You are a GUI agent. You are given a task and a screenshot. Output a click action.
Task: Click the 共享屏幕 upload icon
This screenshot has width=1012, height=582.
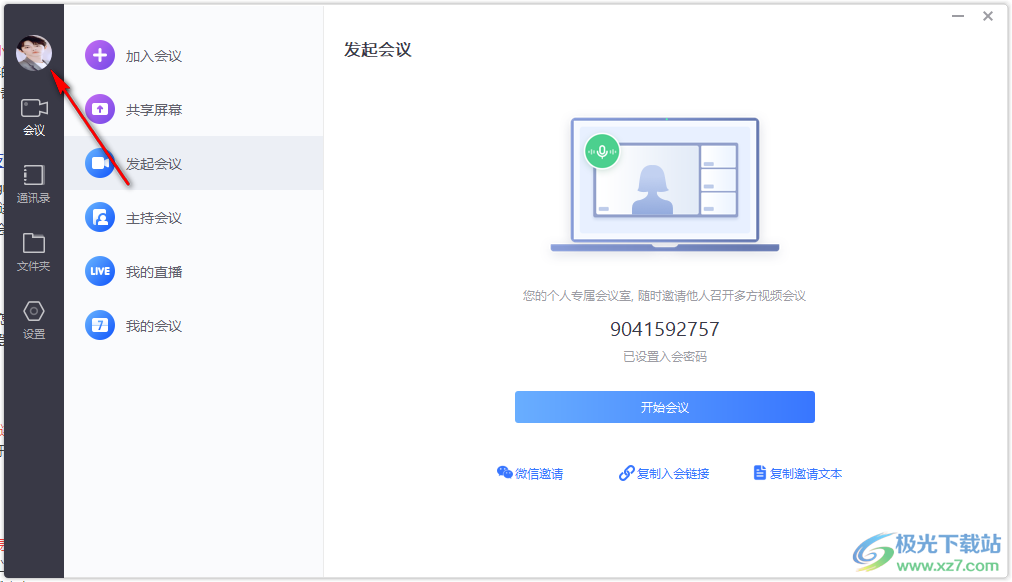(100, 110)
